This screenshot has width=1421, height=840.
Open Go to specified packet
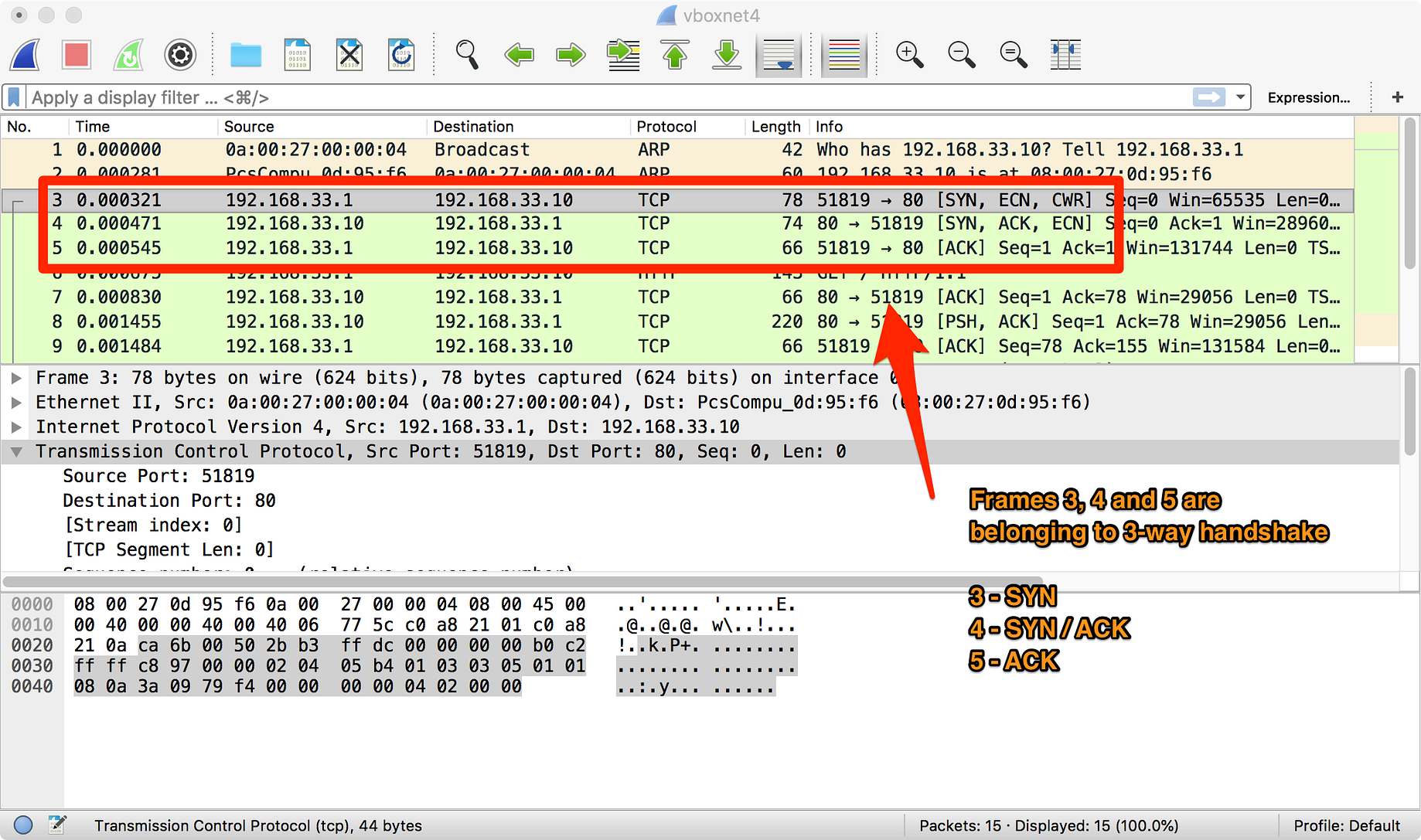(623, 55)
